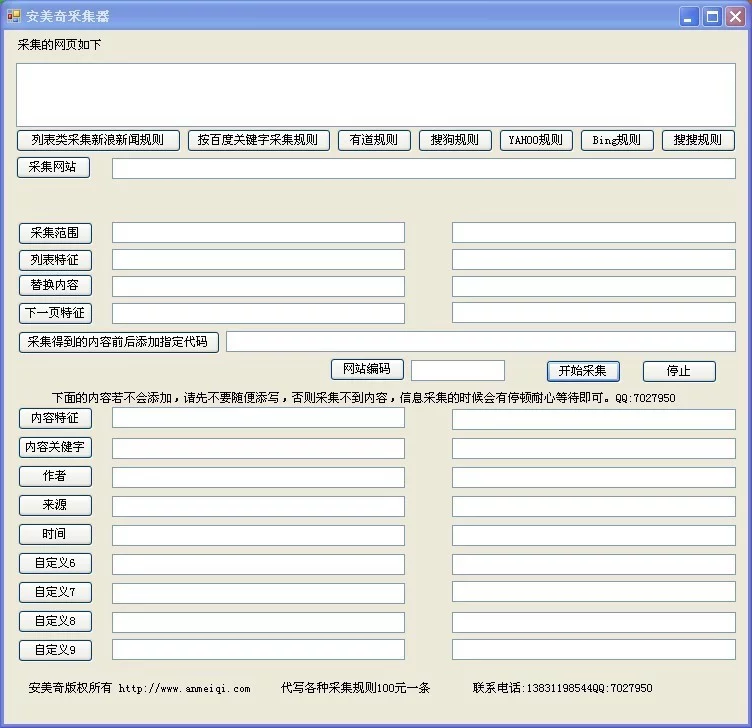The image size is (752, 728).
Task: Focus the right 自定义9 input field
Action: (594, 649)
